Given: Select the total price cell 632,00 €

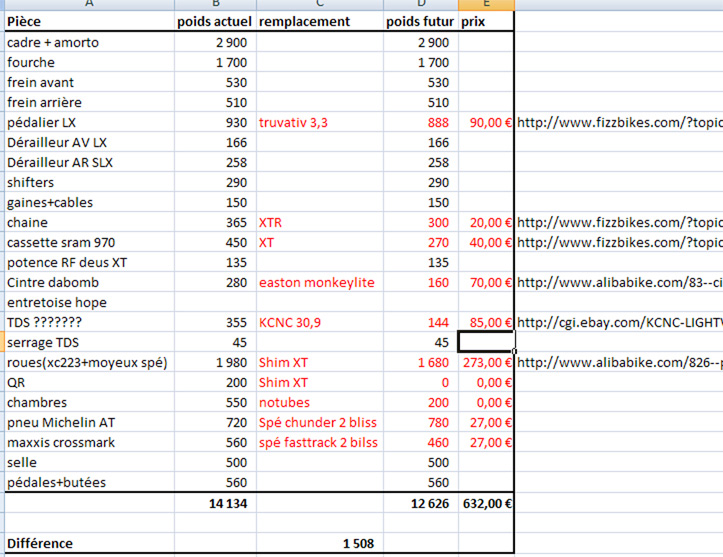Looking at the screenshot, I should tap(486, 504).
